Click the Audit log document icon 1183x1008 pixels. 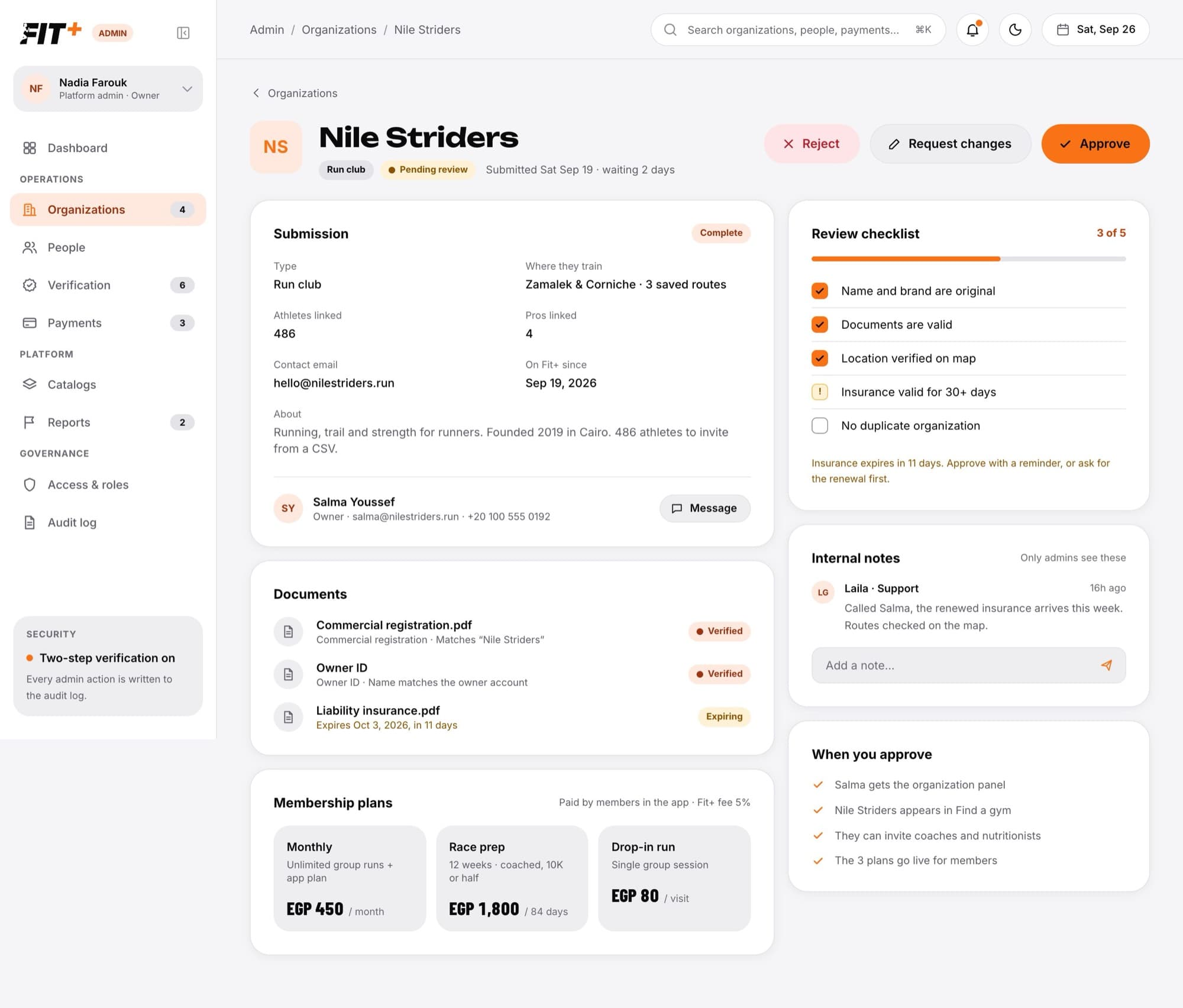tap(30, 522)
